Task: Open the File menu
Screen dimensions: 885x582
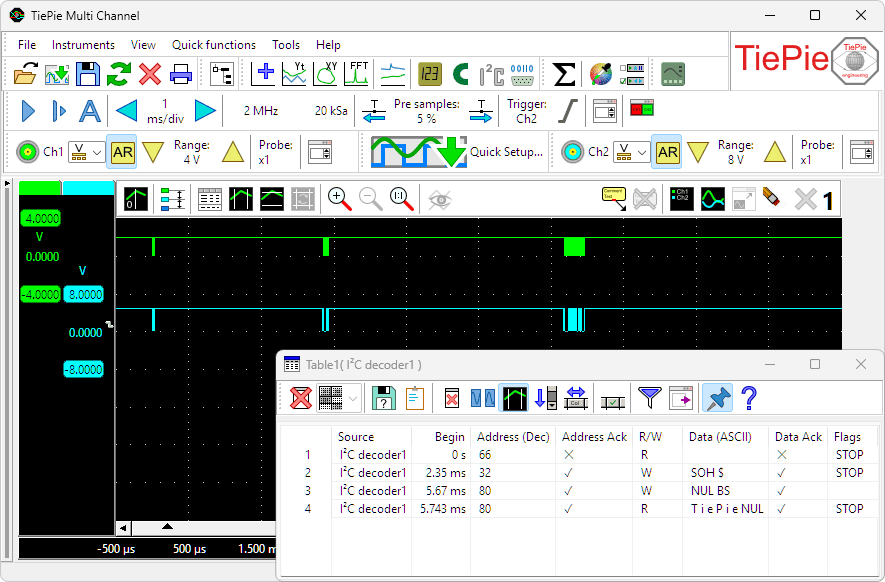Action: [x=27, y=45]
